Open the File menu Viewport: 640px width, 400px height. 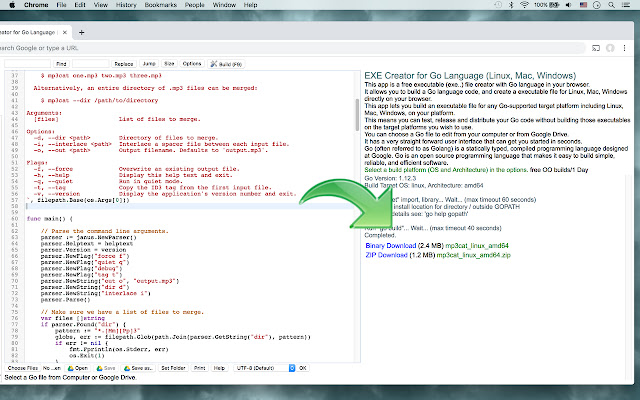coord(61,5)
